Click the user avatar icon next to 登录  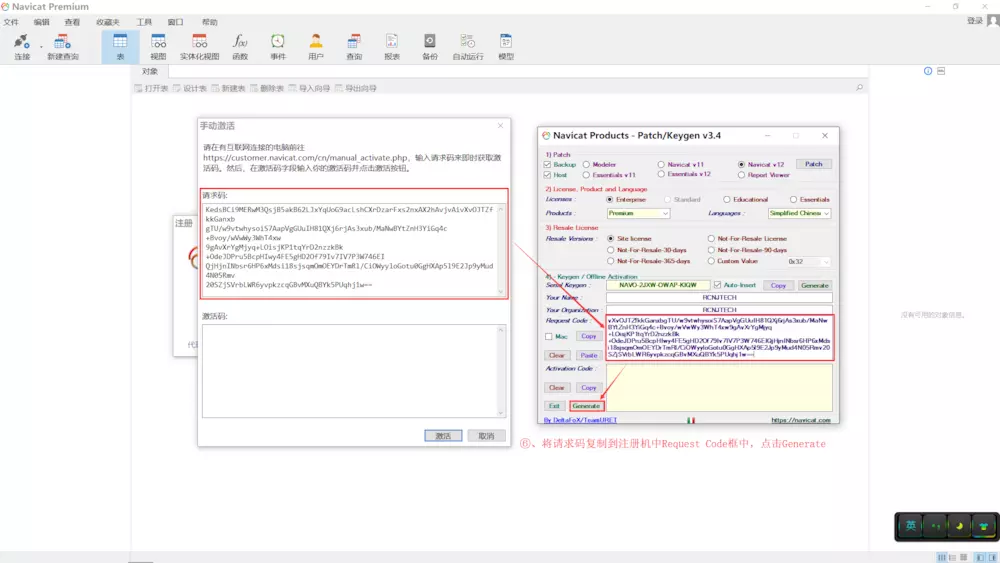[x=992, y=20]
